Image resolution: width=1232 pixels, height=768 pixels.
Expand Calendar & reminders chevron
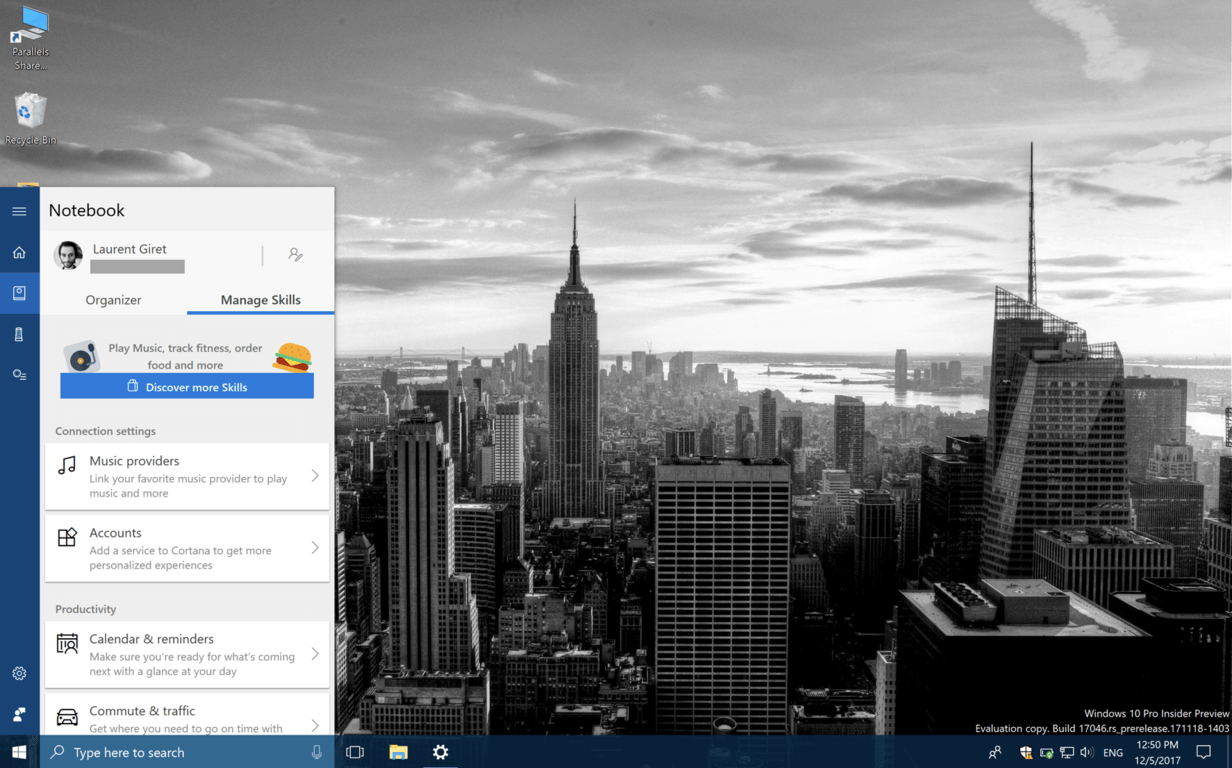[x=315, y=654]
